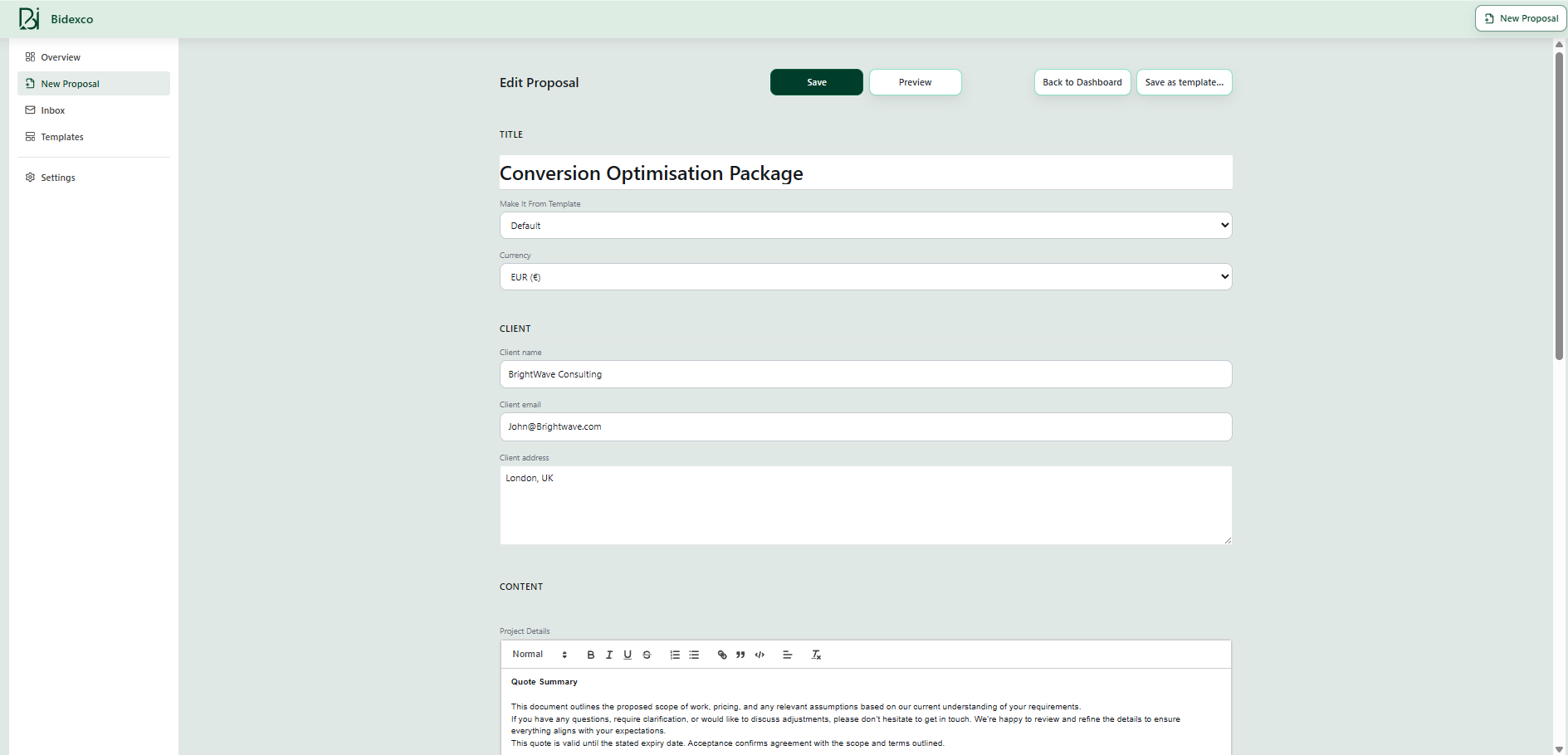
Task: Click the CLIENT section label
Action: (x=515, y=329)
